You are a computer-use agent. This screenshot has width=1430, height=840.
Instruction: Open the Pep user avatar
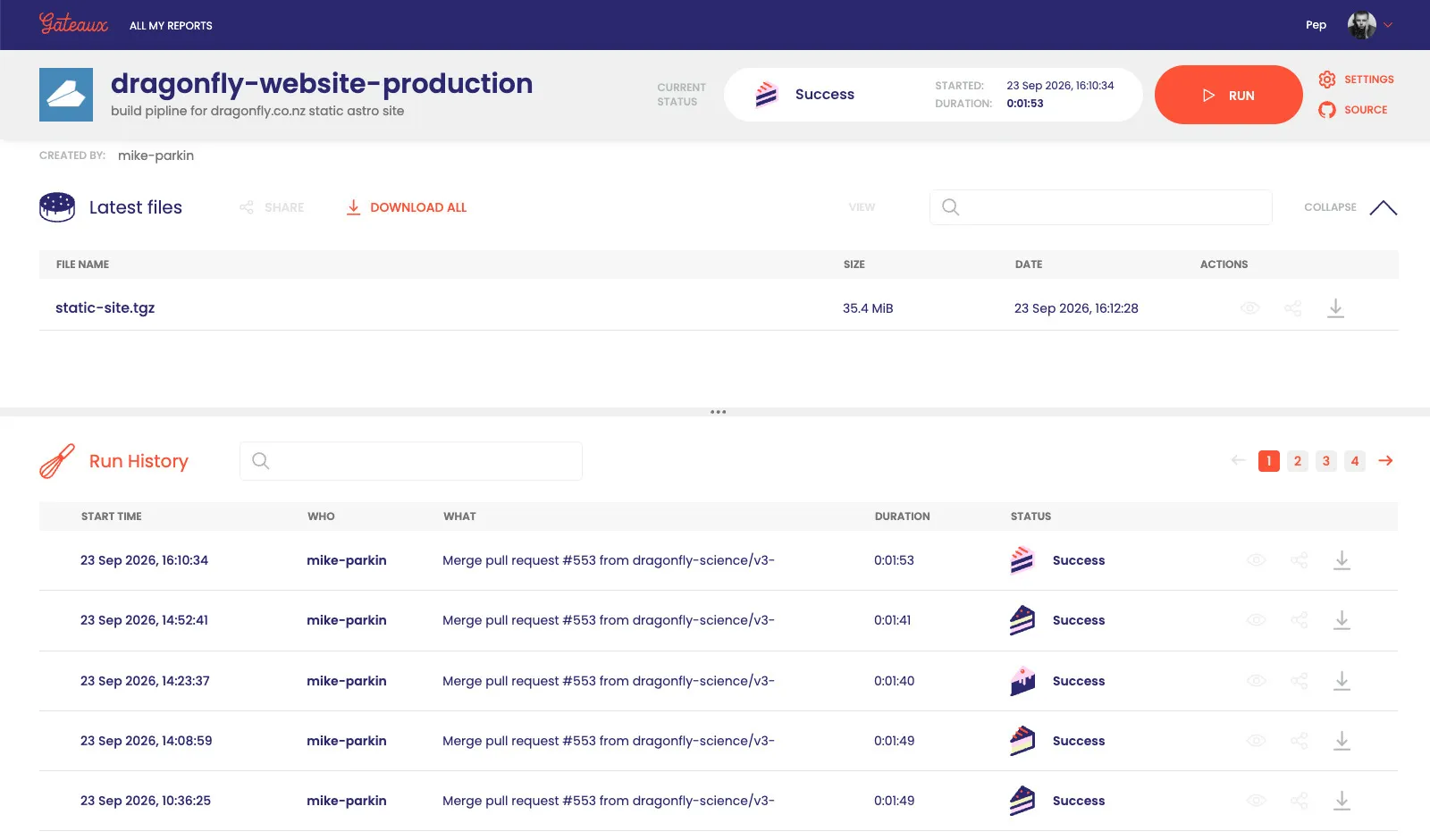click(x=1362, y=25)
